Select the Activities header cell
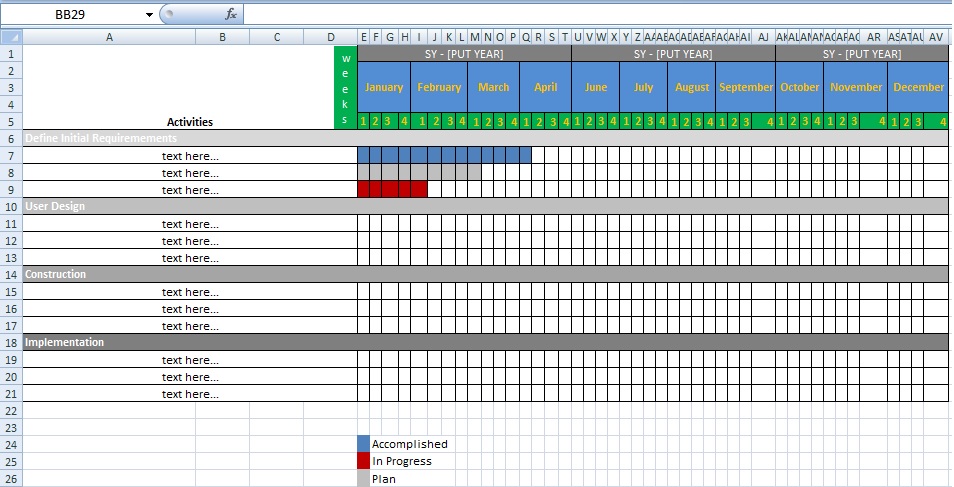Viewport: 954px width, 487px height. tap(190, 122)
